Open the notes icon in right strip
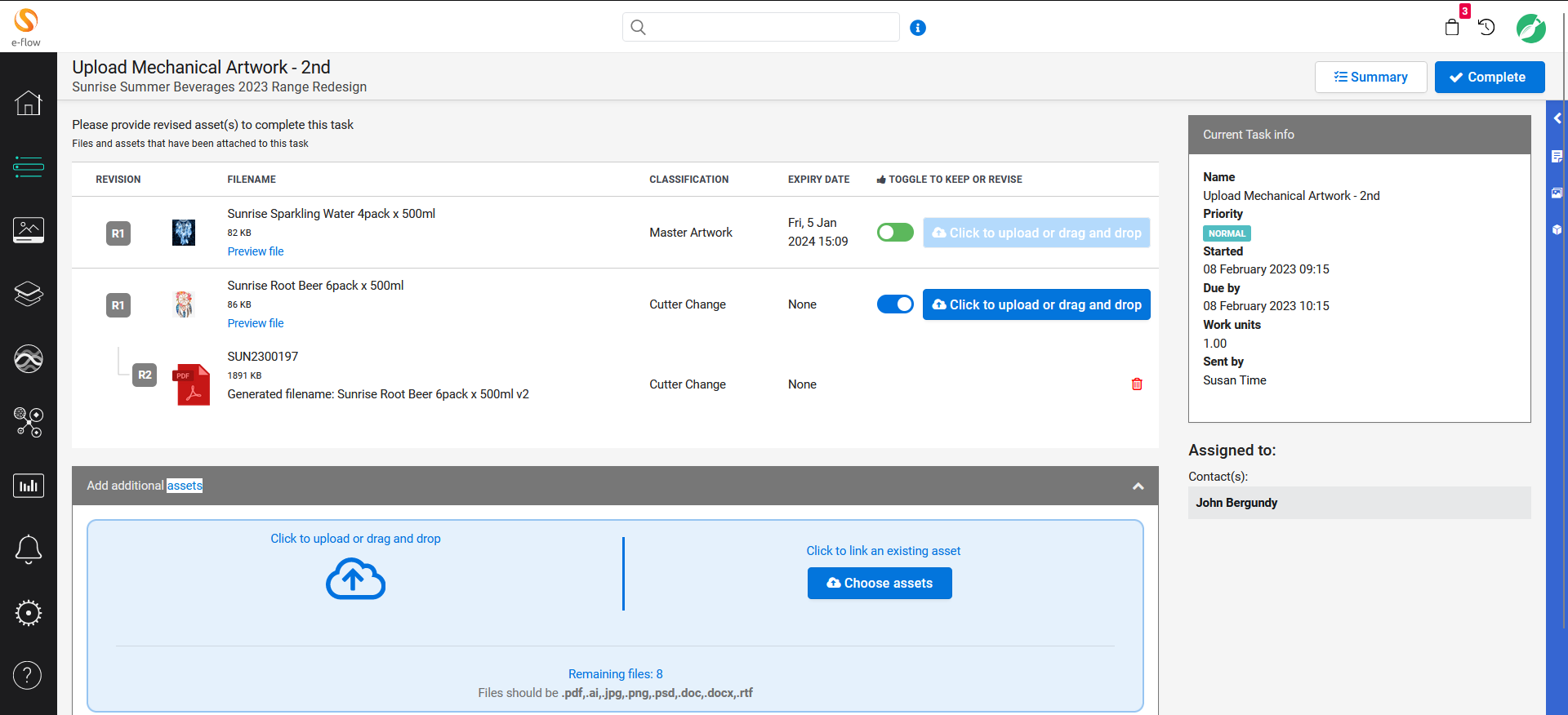 [x=1557, y=156]
